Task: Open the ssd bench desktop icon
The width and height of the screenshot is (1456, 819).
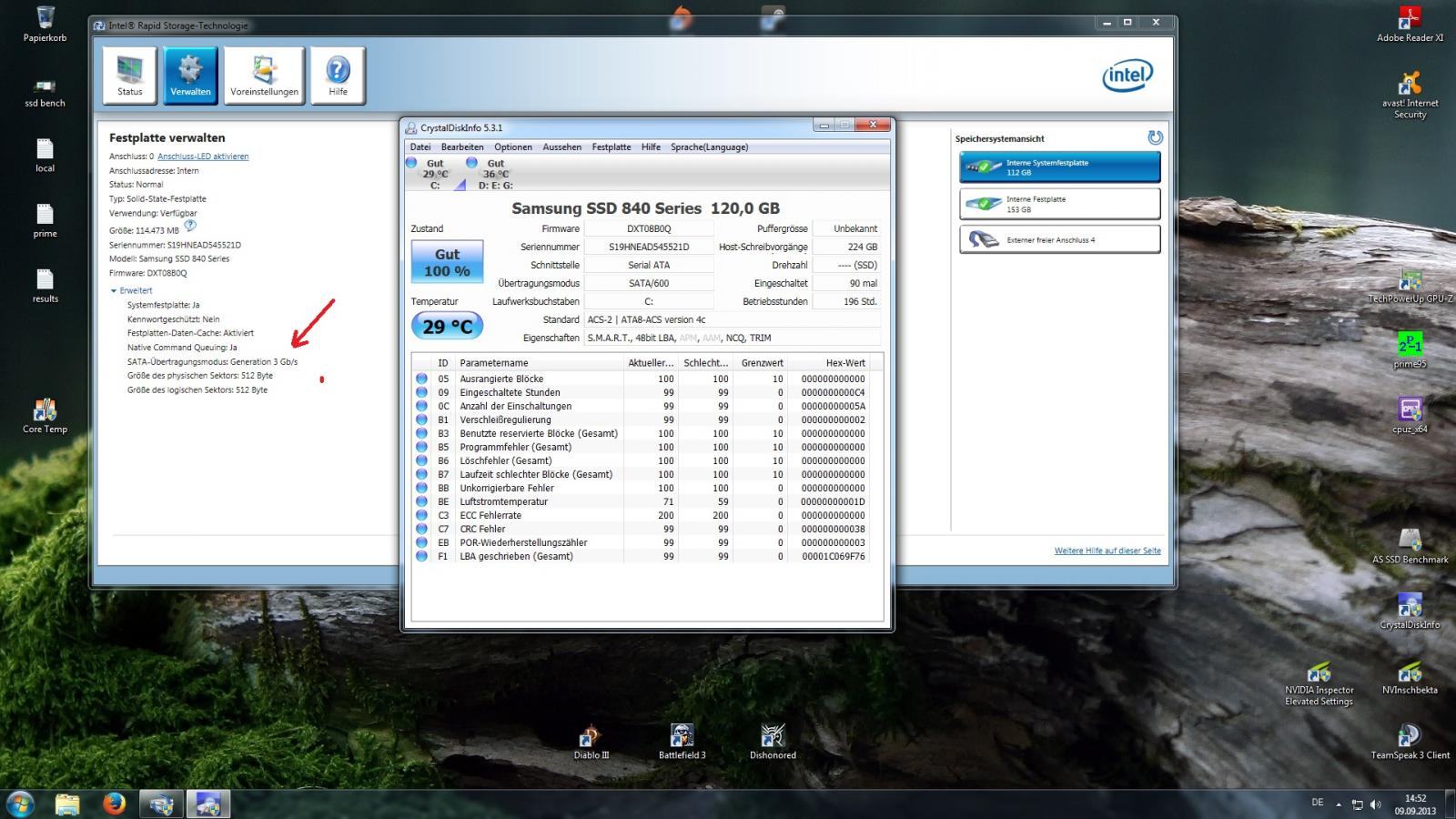Action: point(45,93)
